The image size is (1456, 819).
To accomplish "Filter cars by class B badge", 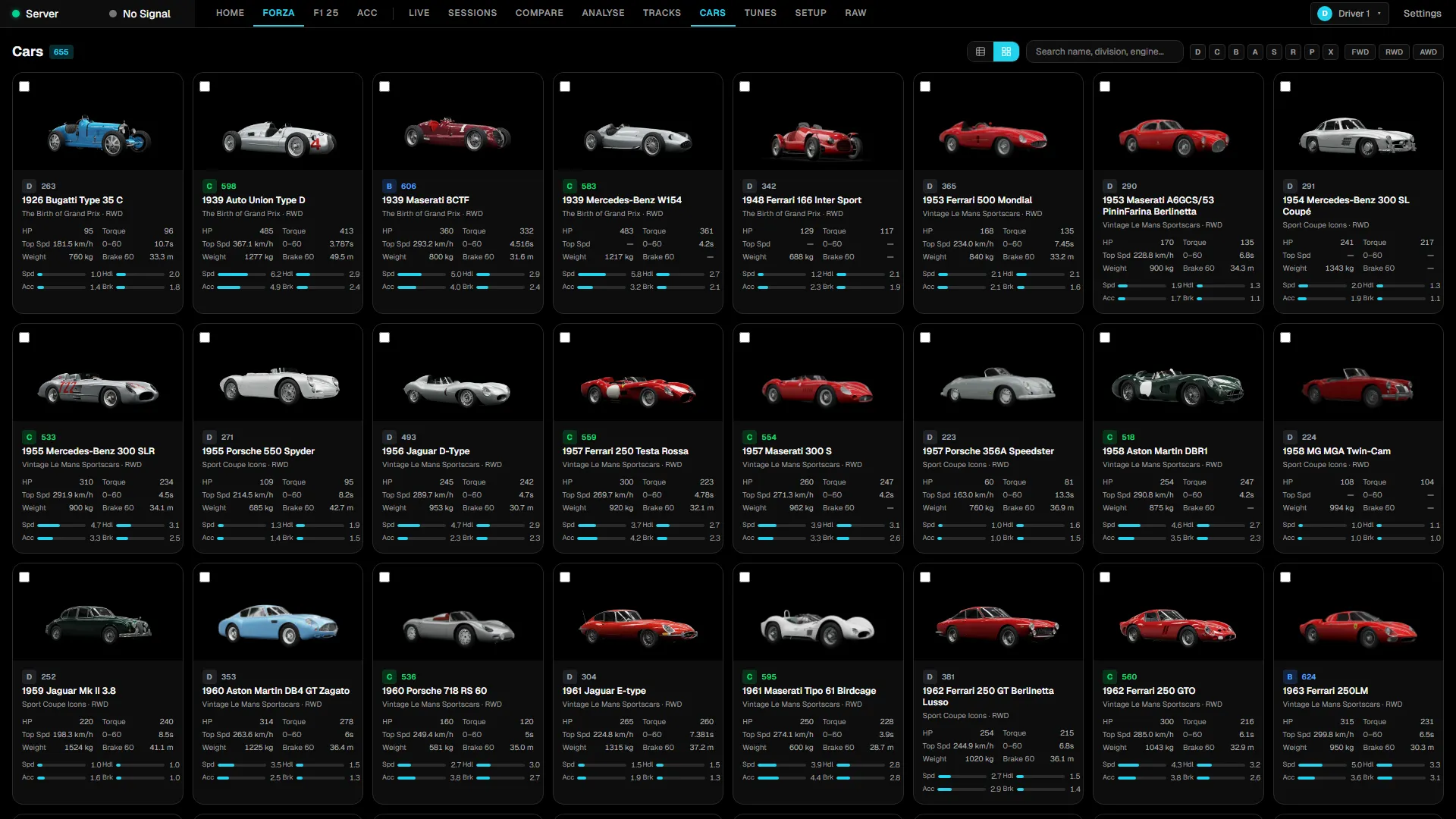I will [x=1236, y=52].
